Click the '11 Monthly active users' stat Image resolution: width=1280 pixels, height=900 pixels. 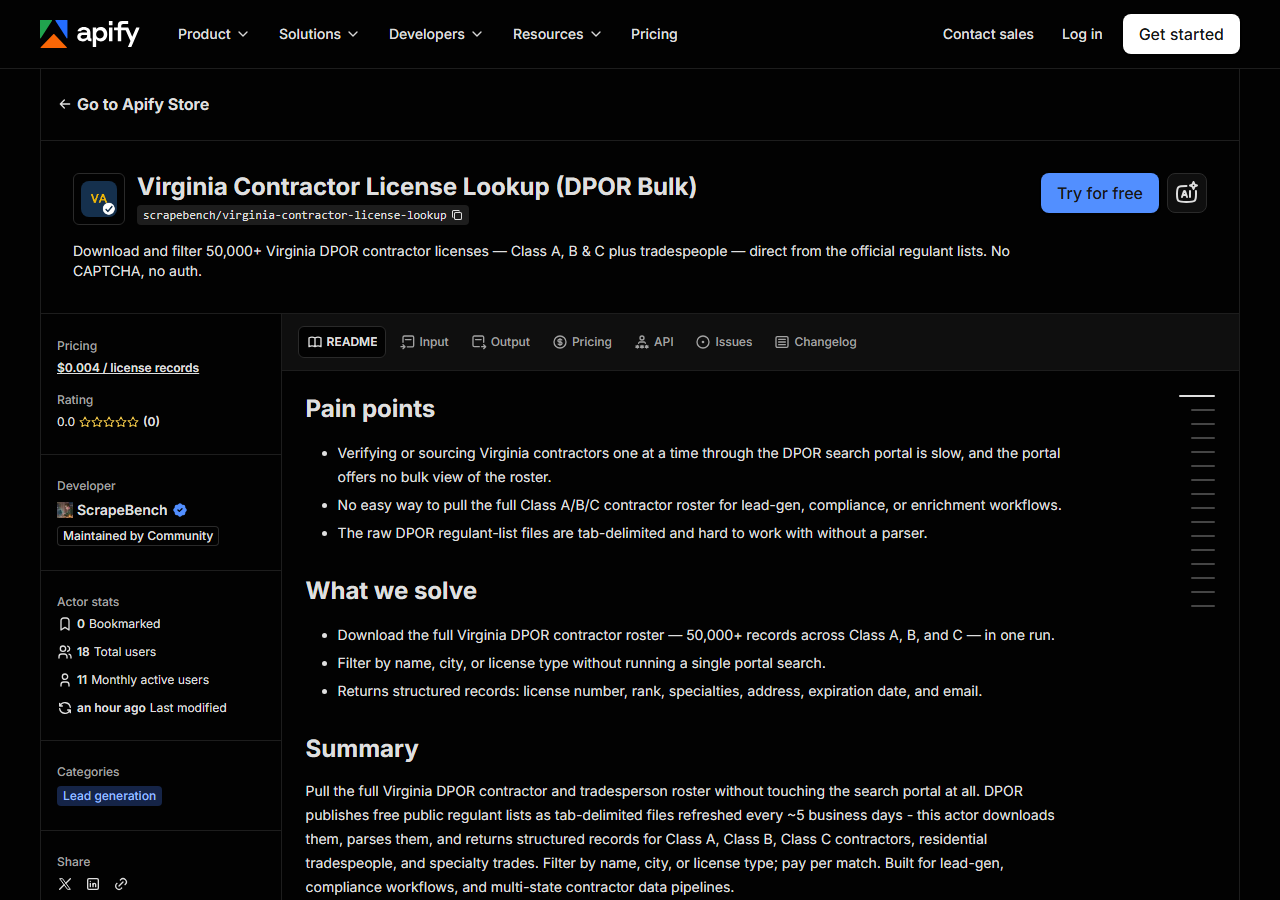tap(143, 680)
